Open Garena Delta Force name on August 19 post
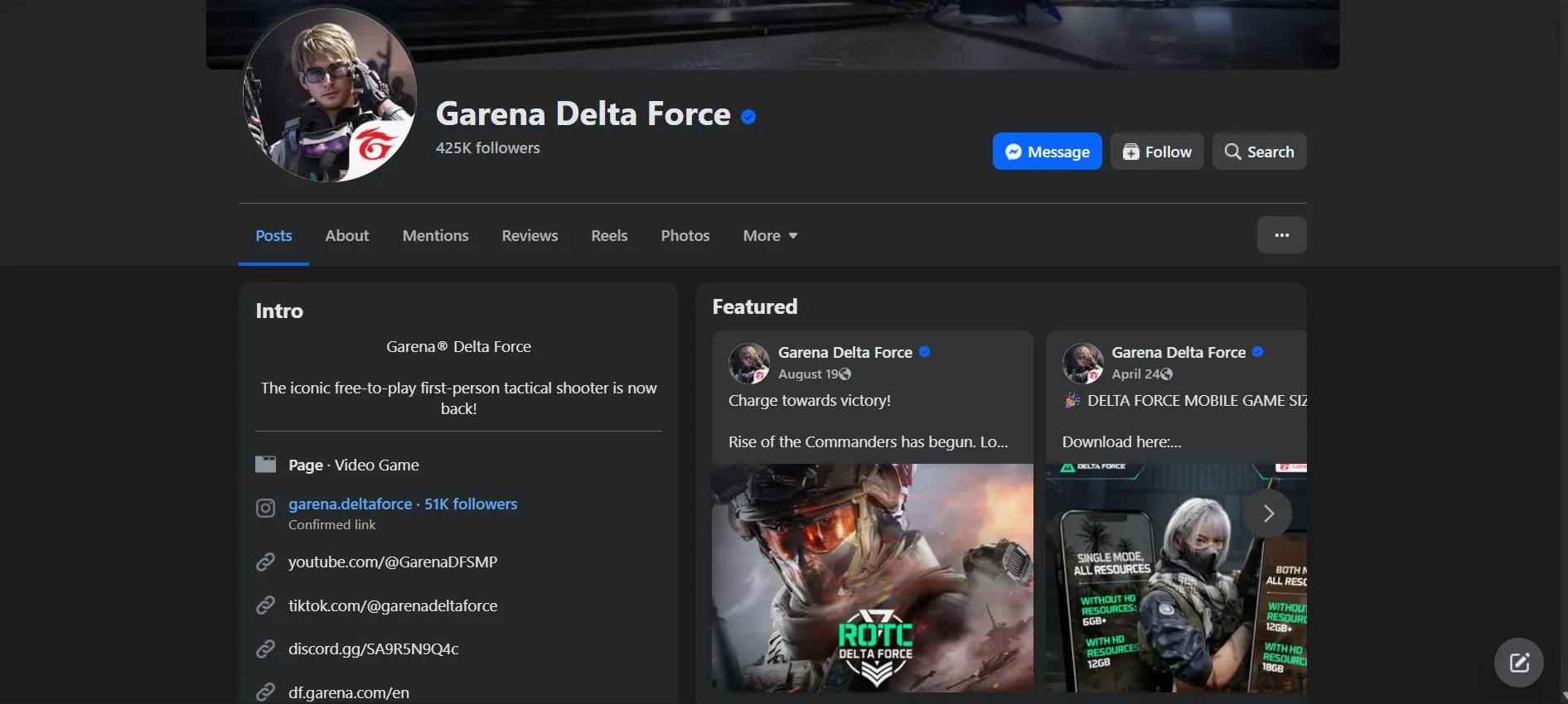Image resolution: width=1568 pixels, height=704 pixels. [844, 352]
